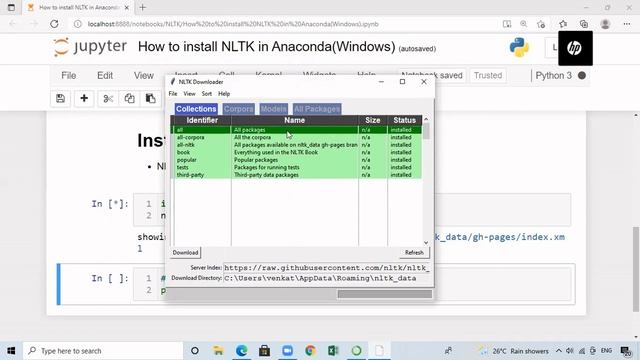
Task: Click the Jupyter logo
Action: click(90, 47)
